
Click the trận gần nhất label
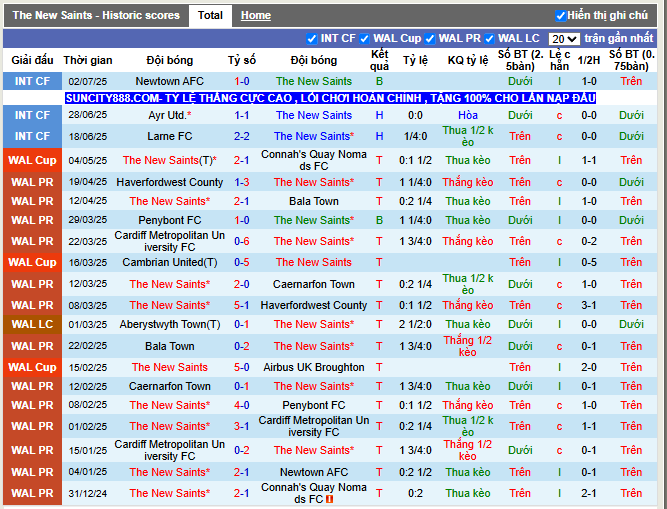[619, 38]
